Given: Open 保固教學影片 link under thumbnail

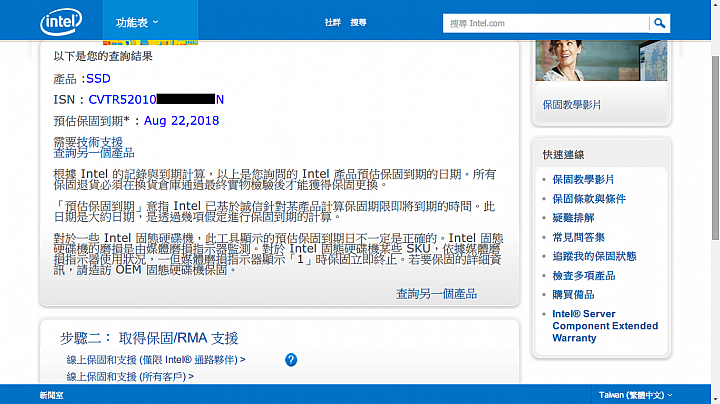Looking at the screenshot, I should click(572, 105).
